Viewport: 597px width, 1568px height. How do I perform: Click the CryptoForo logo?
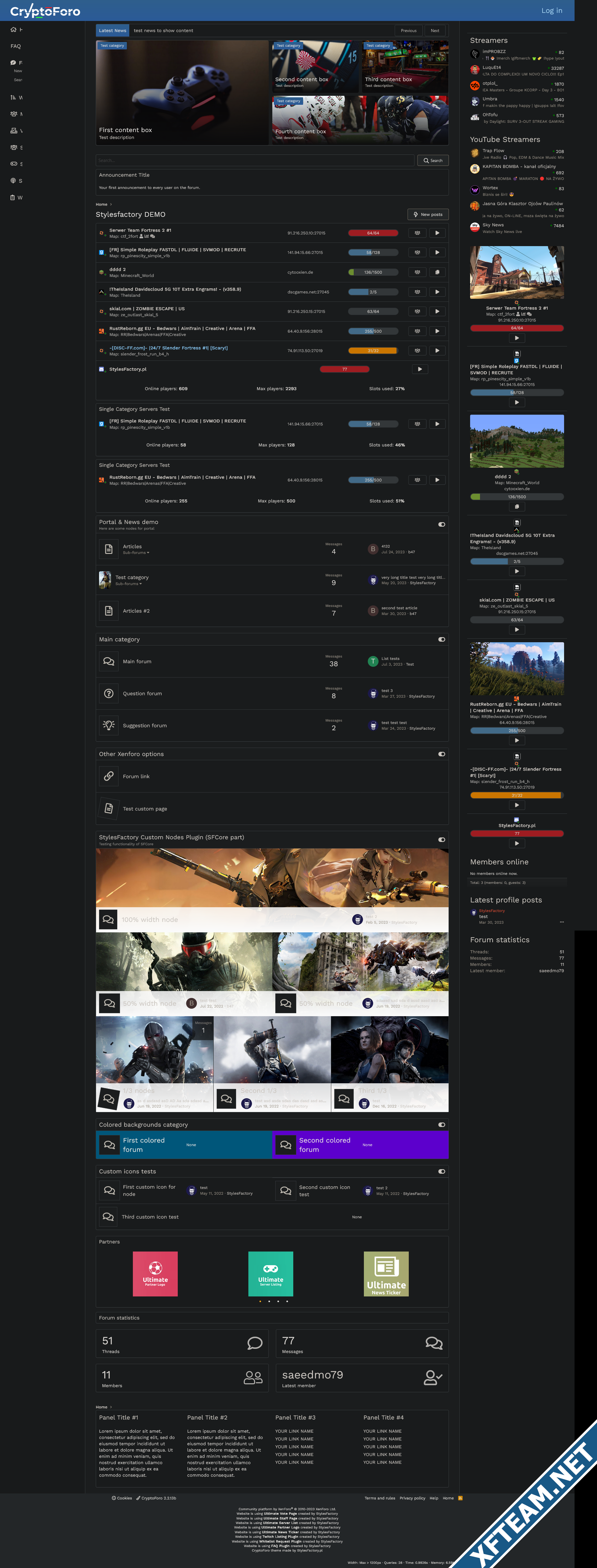(x=45, y=10)
